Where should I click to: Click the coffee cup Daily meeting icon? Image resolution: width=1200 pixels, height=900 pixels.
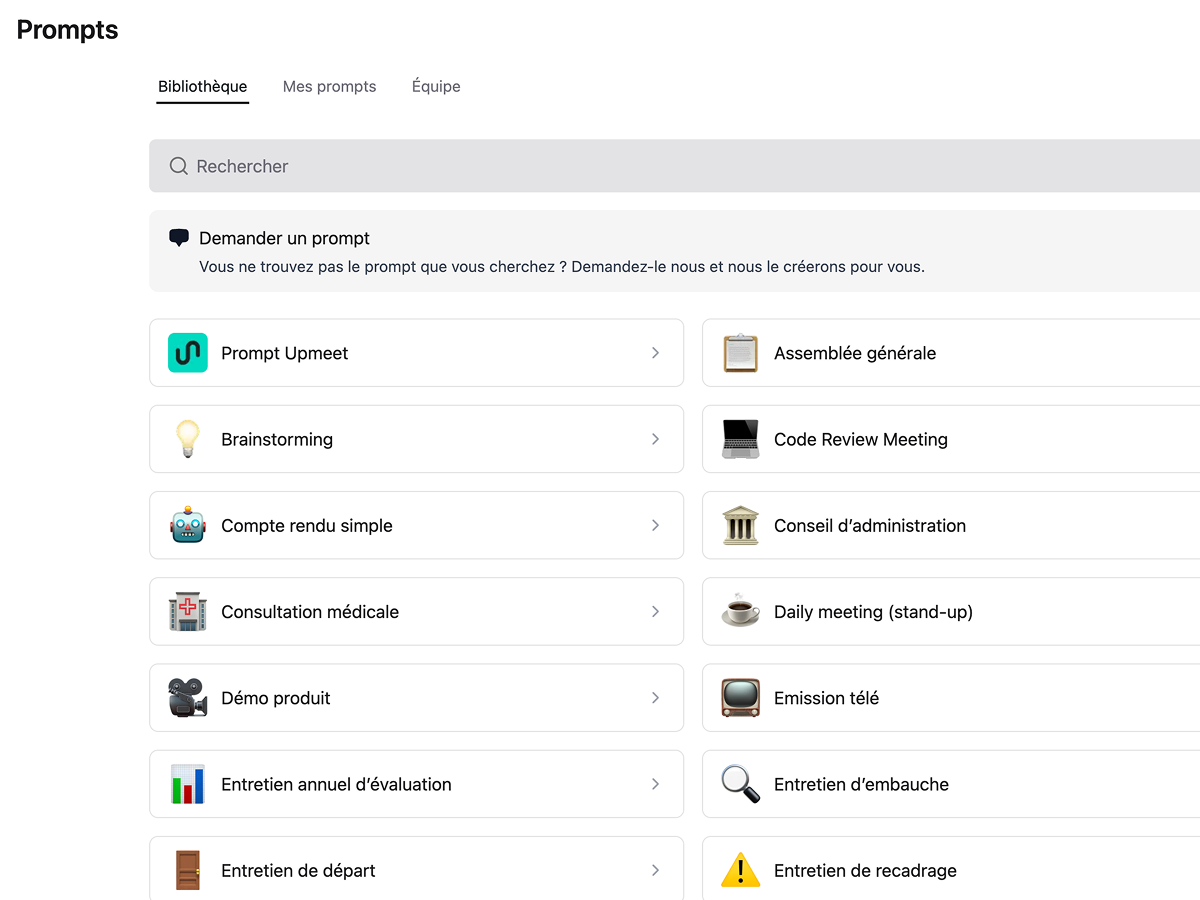coord(741,611)
